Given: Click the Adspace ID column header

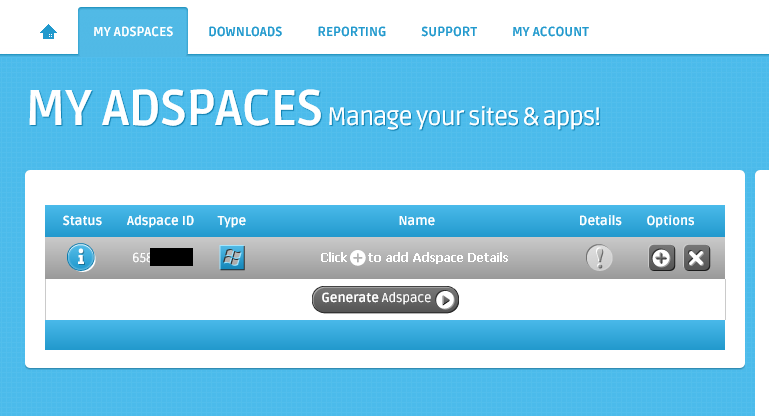Looking at the screenshot, I should point(160,221).
